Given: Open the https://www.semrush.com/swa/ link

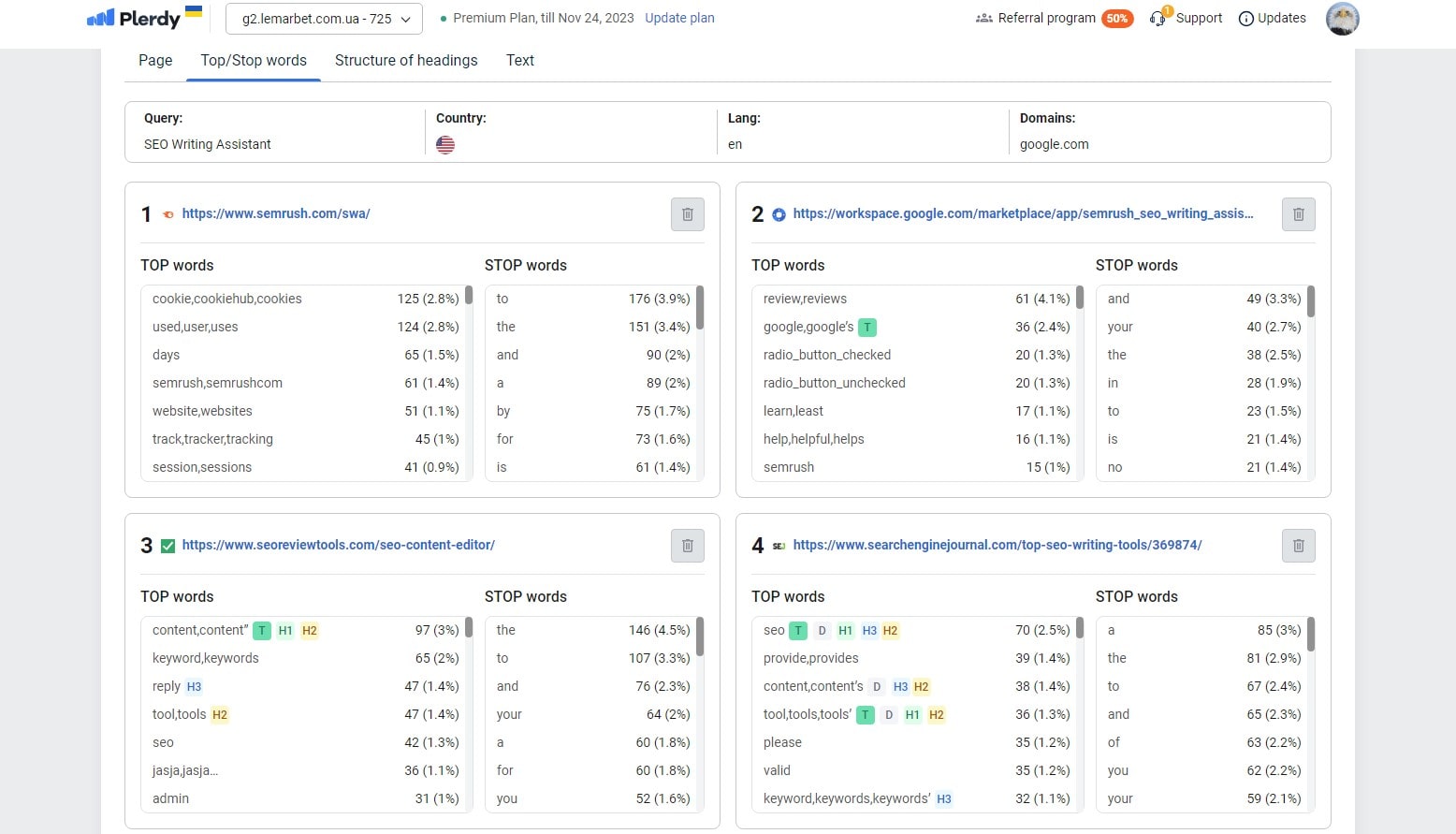Looking at the screenshot, I should [276, 213].
